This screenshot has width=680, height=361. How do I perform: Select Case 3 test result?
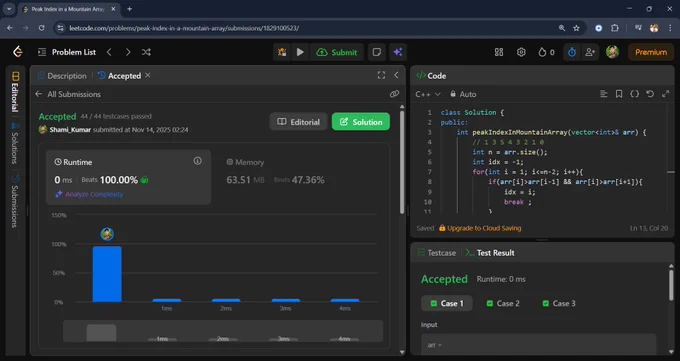[559, 303]
